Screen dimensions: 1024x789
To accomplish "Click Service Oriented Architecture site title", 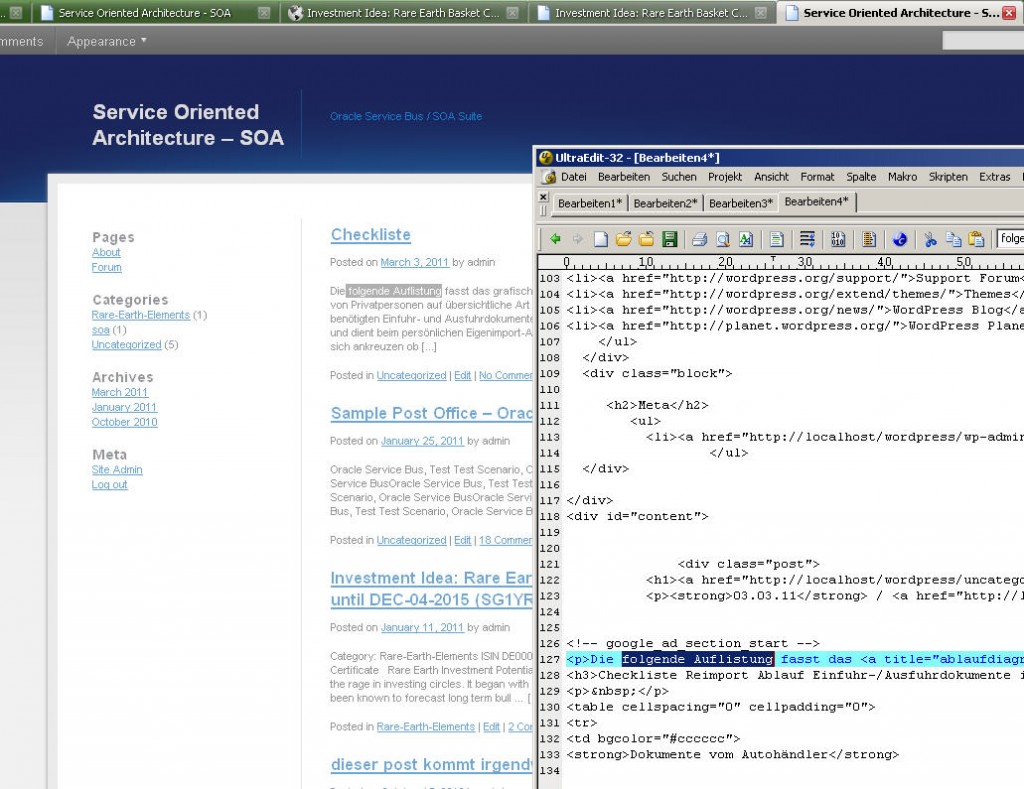I will [x=188, y=125].
